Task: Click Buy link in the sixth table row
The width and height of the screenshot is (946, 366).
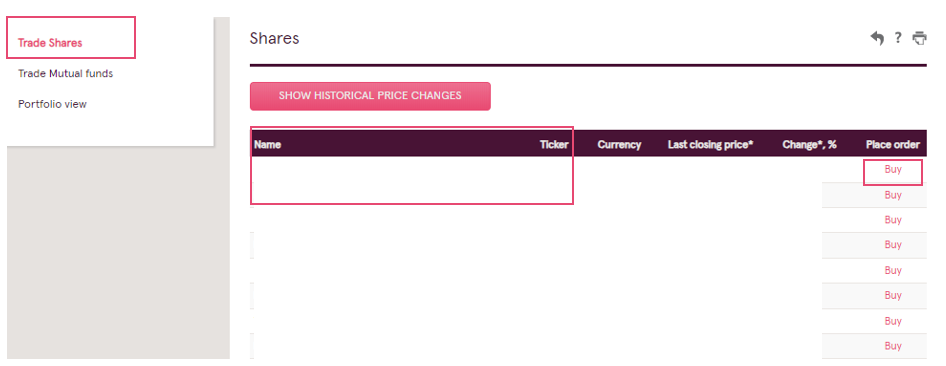Action: (893, 295)
